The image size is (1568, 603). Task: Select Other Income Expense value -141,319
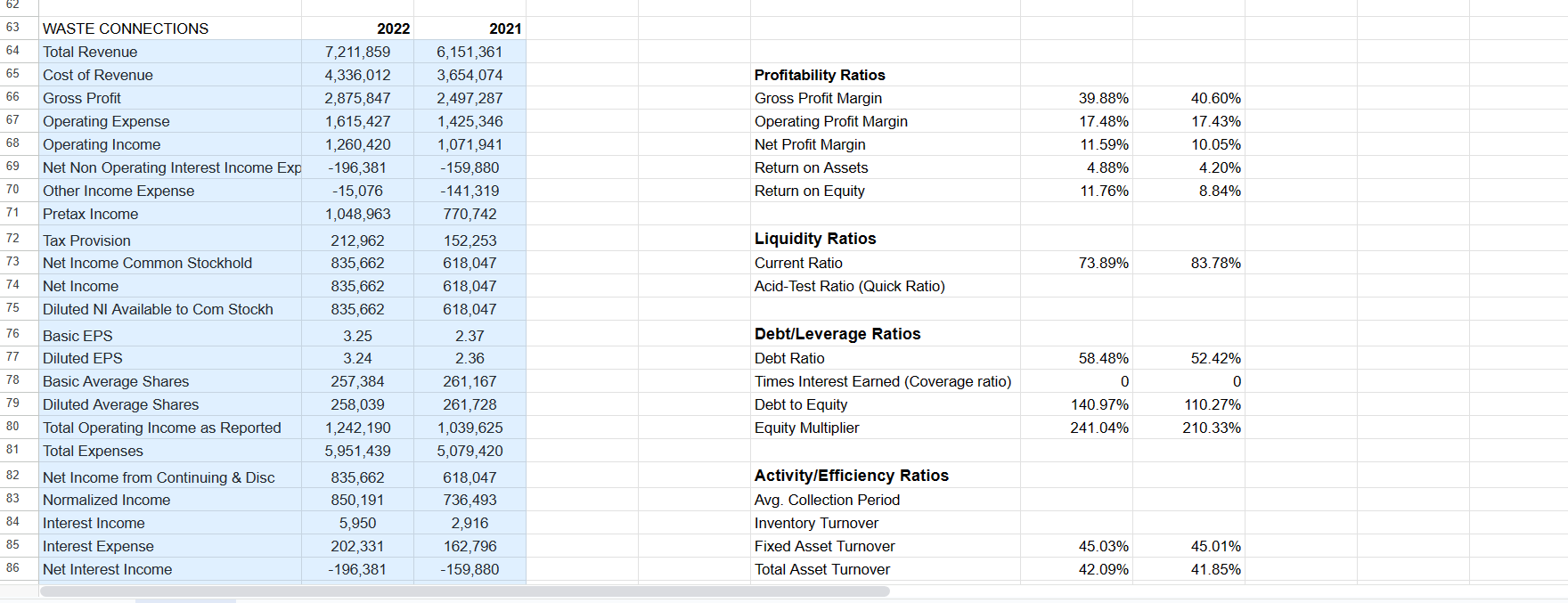(x=470, y=191)
